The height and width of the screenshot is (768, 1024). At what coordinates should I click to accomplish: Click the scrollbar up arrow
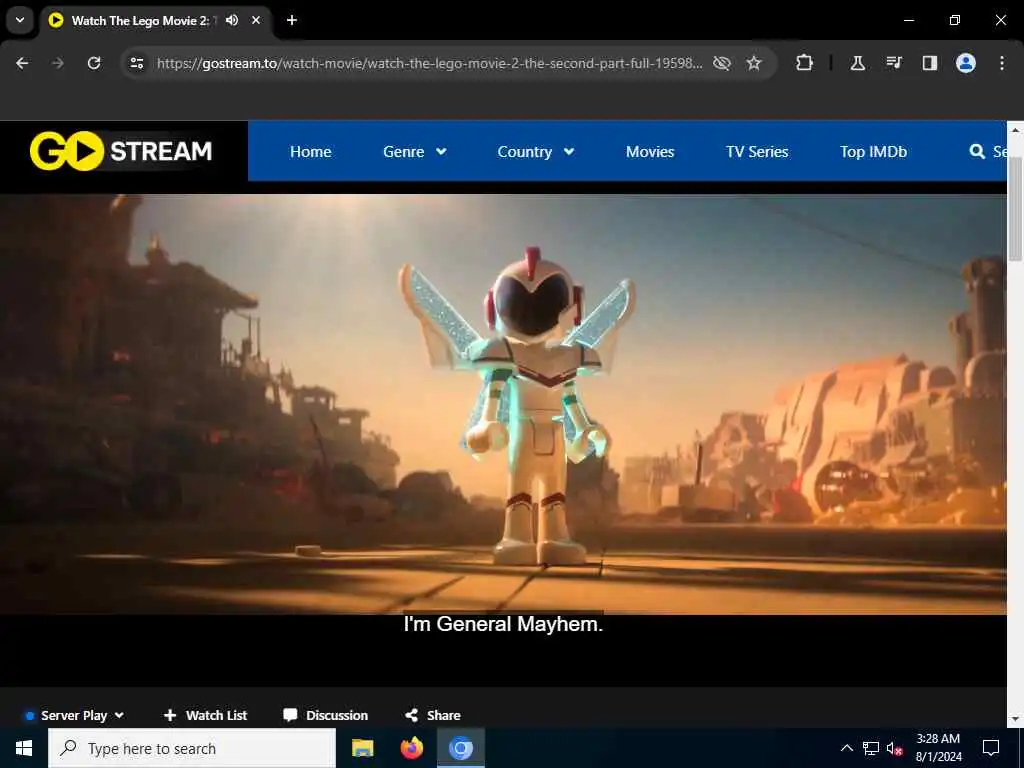[x=1015, y=130]
